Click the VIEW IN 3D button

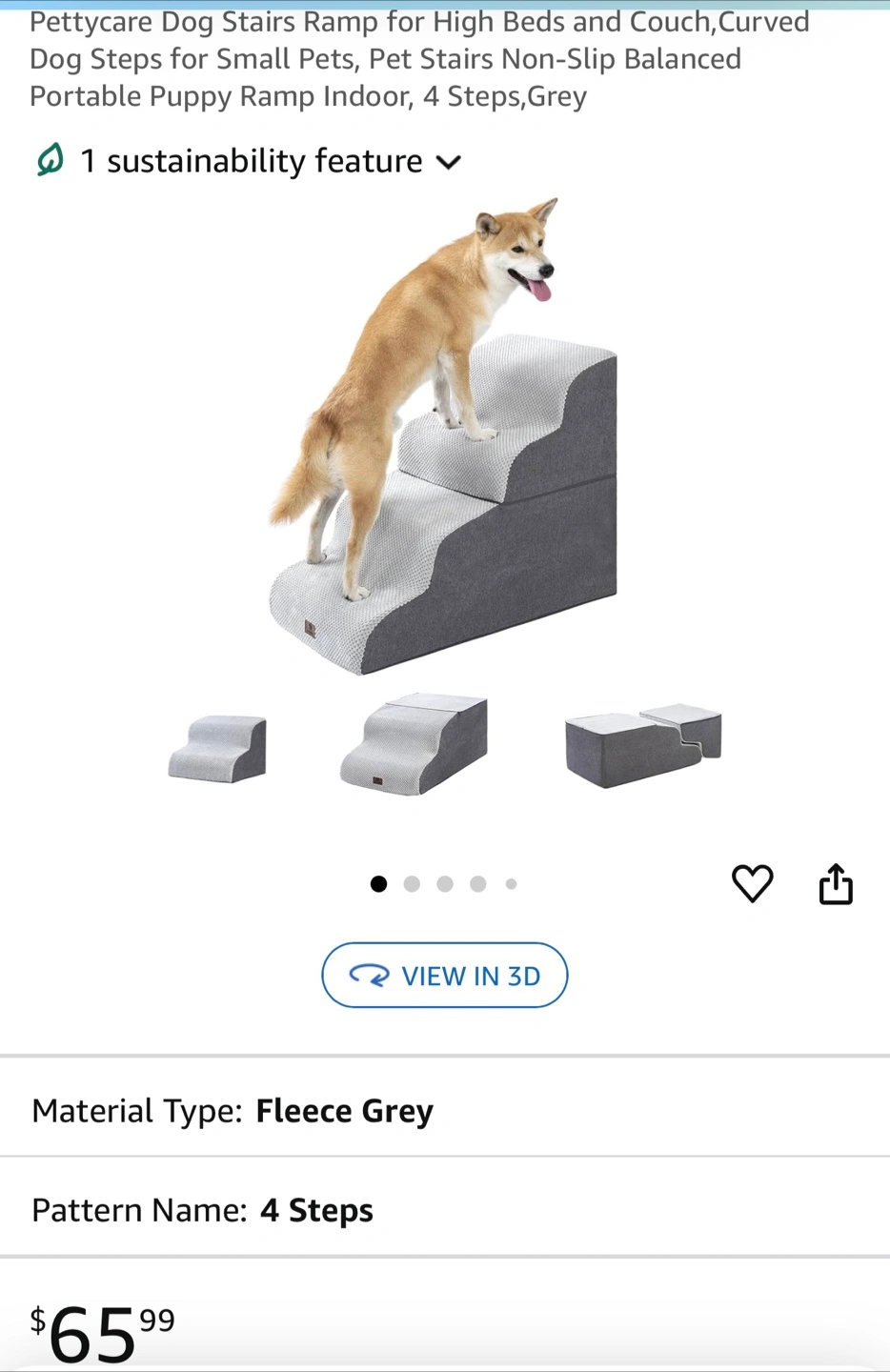(x=445, y=975)
